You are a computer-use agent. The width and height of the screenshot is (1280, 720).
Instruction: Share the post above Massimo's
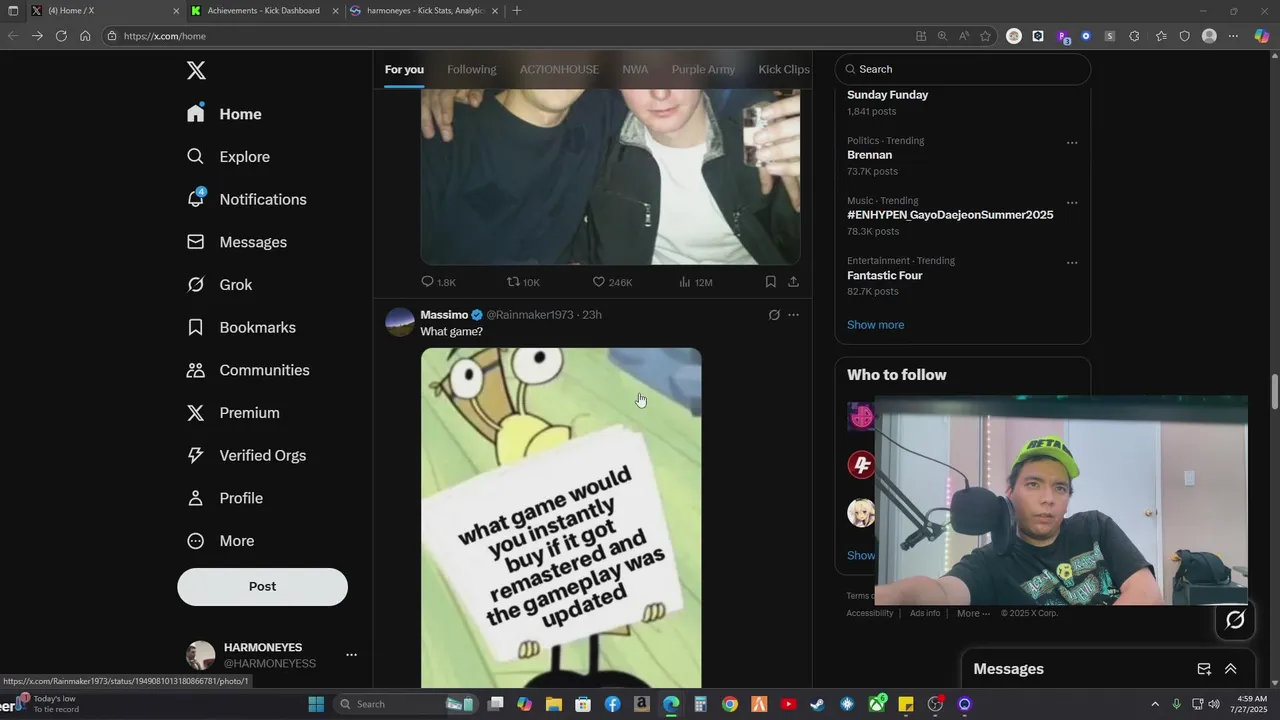tap(793, 282)
